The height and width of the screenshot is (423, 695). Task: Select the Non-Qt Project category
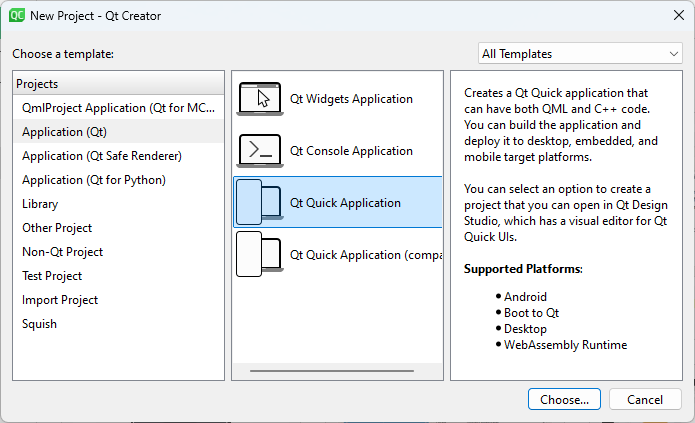pyautogui.click(x=62, y=252)
